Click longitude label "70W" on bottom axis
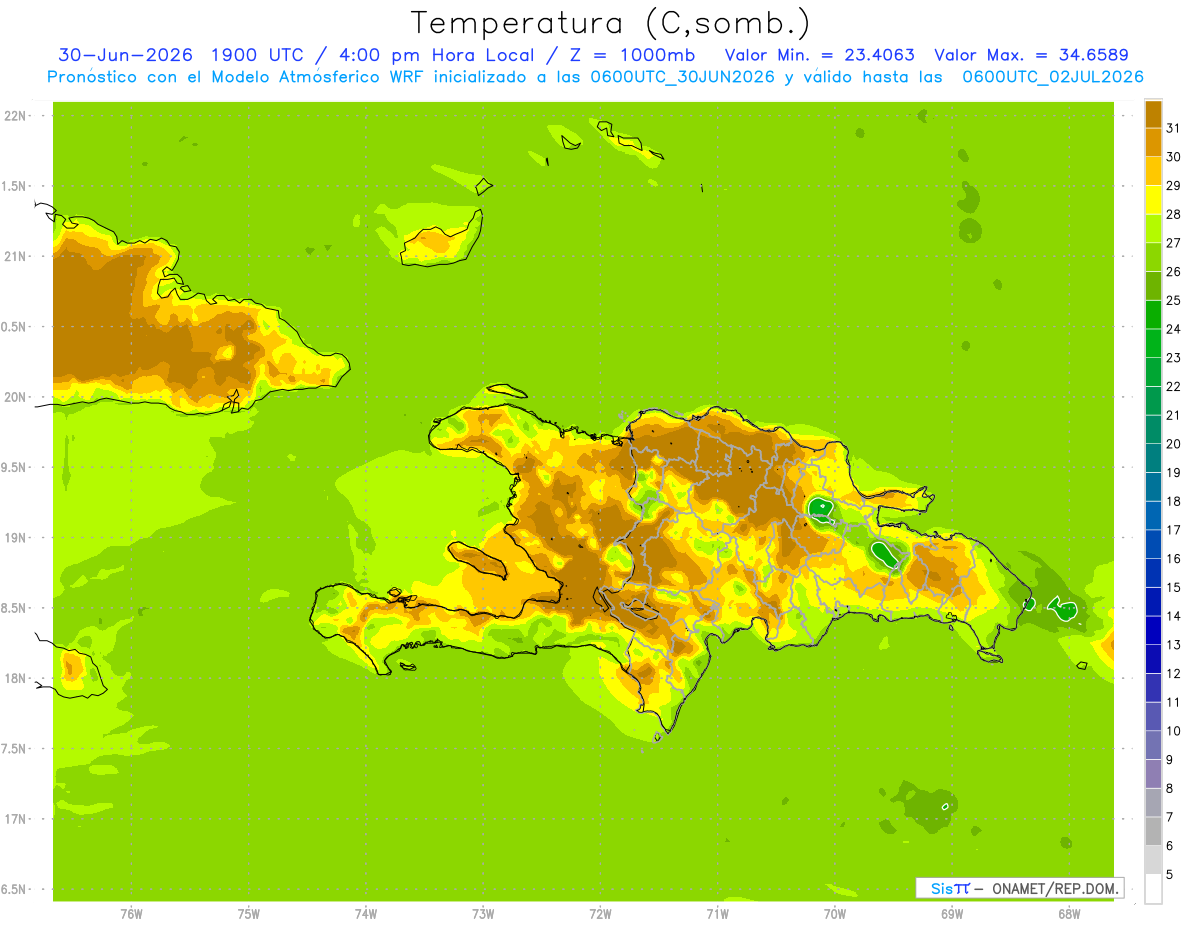The height and width of the screenshot is (927, 1200). (x=834, y=914)
